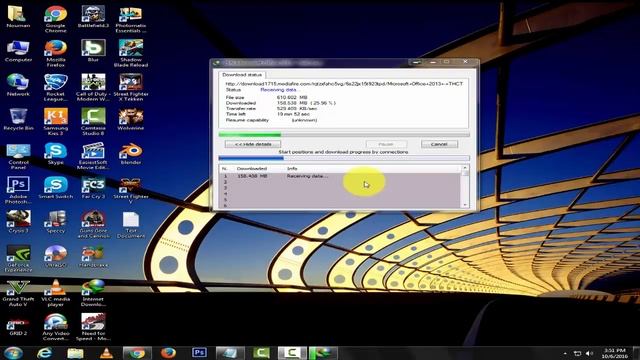The height and width of the screenshot is (360, 640).
Task: Select the GeForce Experience desktop icon
Action: (x=18, y=258)
